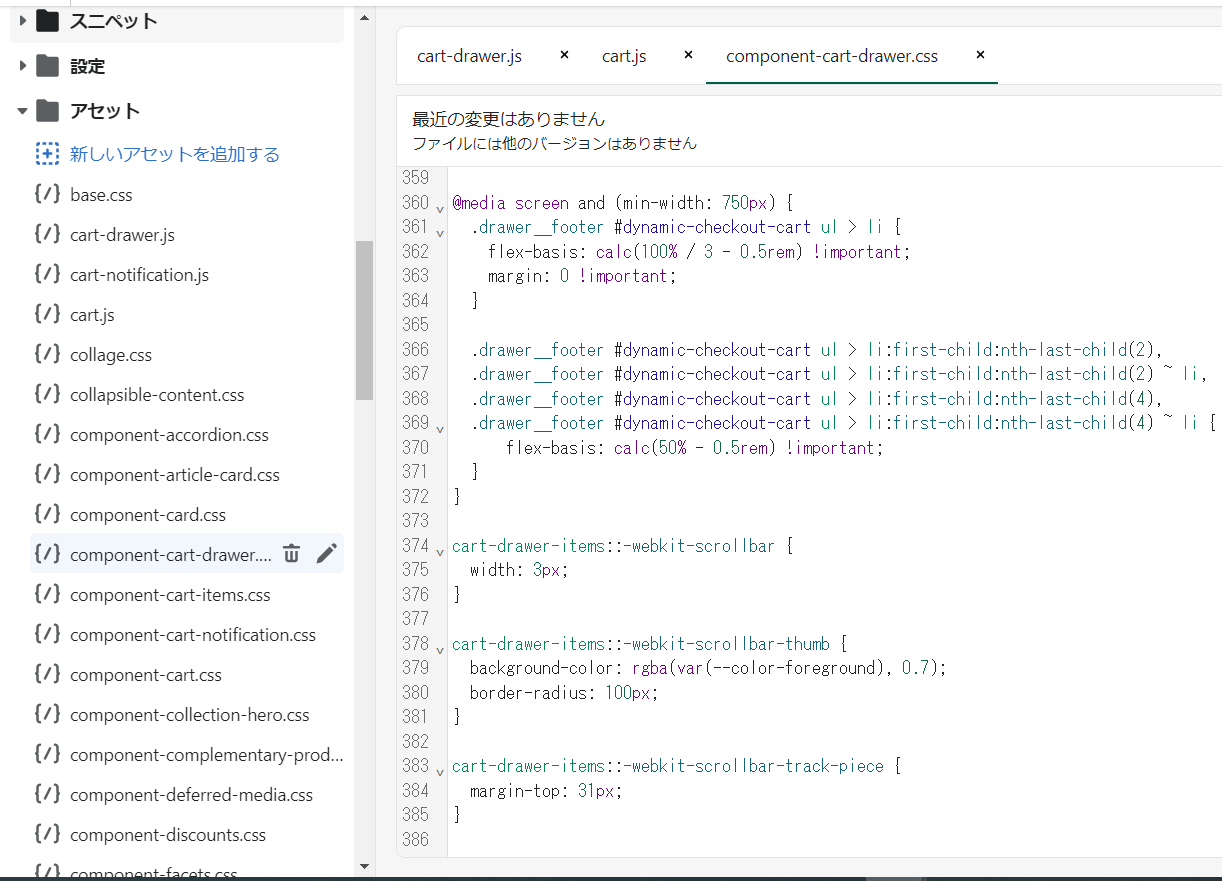1222x881 pixels.
Task: Select component-cart-drawer file in sidebar
Action: pyautogui.click(x=170, y=555)
